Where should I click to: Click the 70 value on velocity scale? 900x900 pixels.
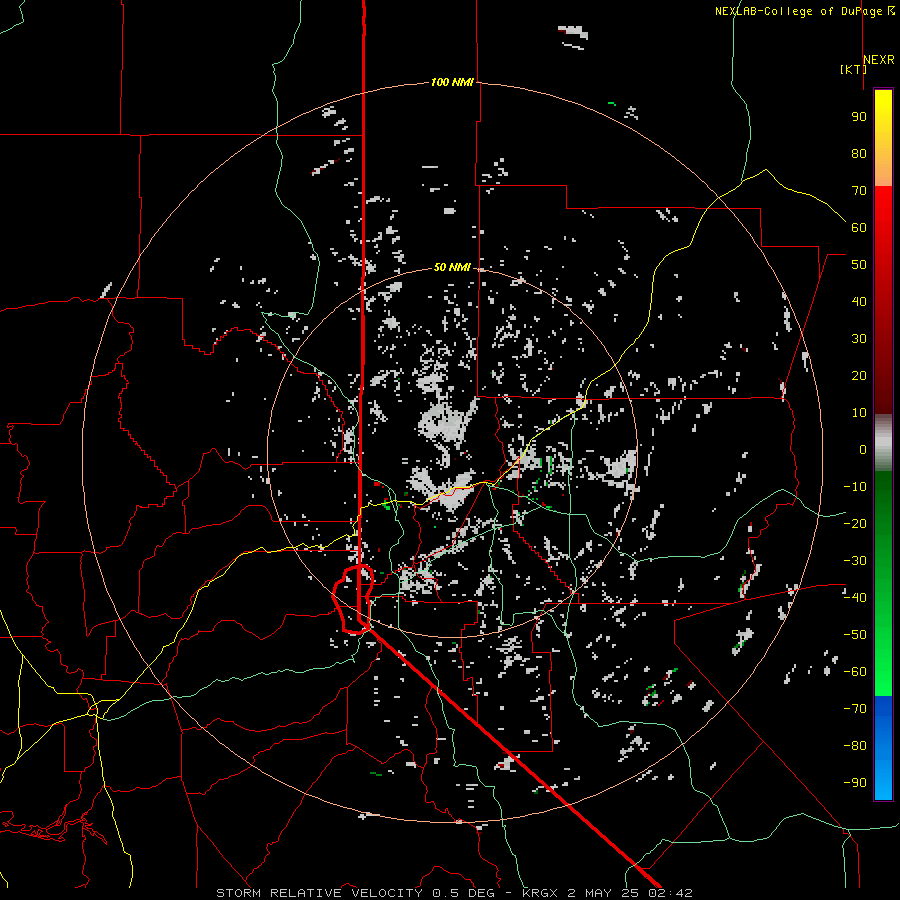click(859, 191)
